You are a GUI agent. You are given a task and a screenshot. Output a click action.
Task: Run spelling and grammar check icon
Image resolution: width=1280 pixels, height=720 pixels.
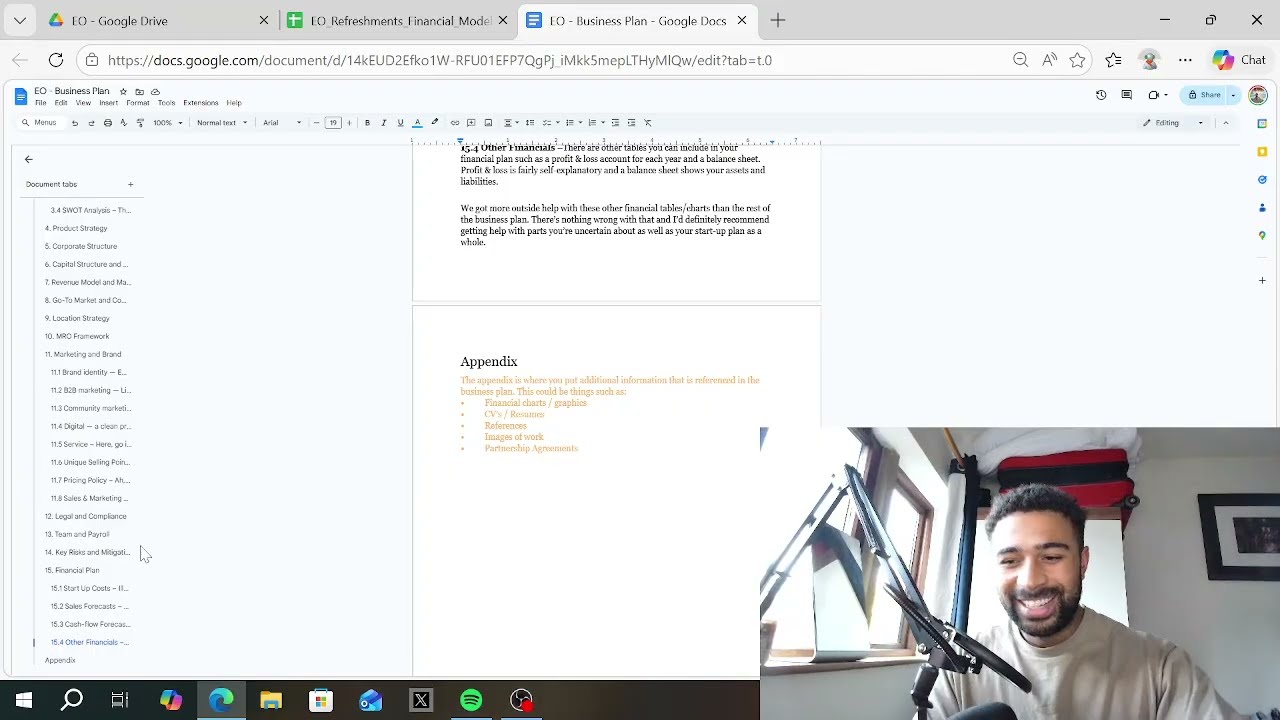pos(123,123)
